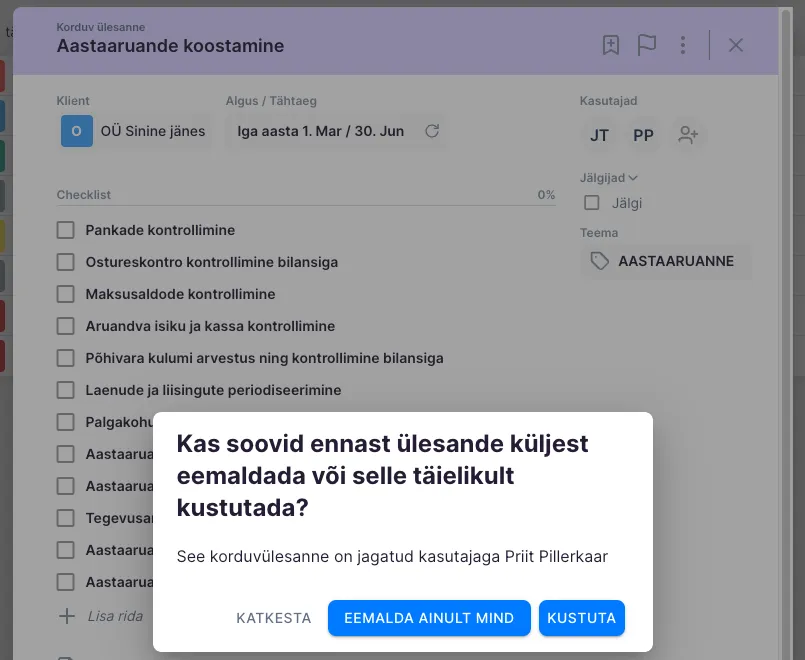The height and width of the screenshot is (660, 805).
Task: Open the Iga aasta date range picker
Action: tap(320, 131)
